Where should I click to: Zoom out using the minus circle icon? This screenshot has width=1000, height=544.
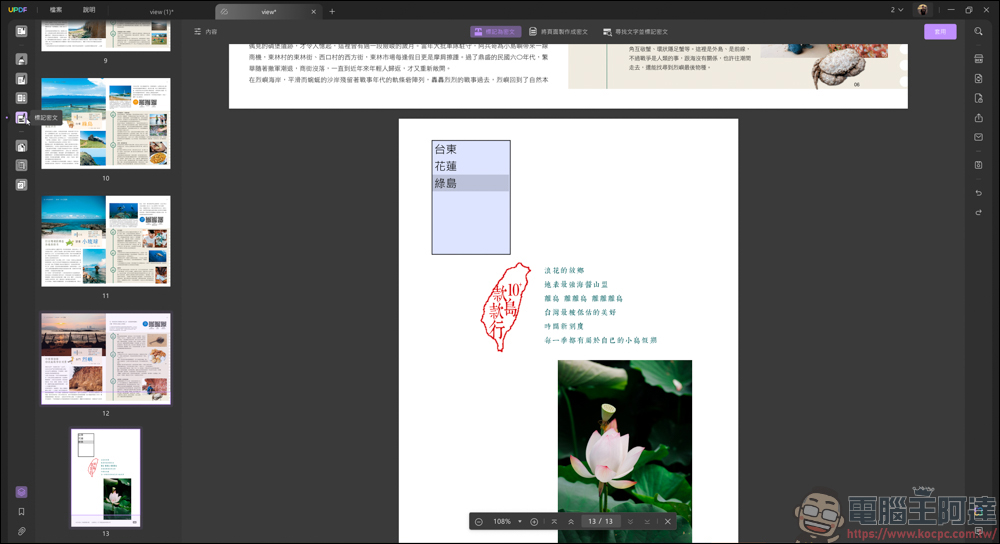(x=478, y=522)
